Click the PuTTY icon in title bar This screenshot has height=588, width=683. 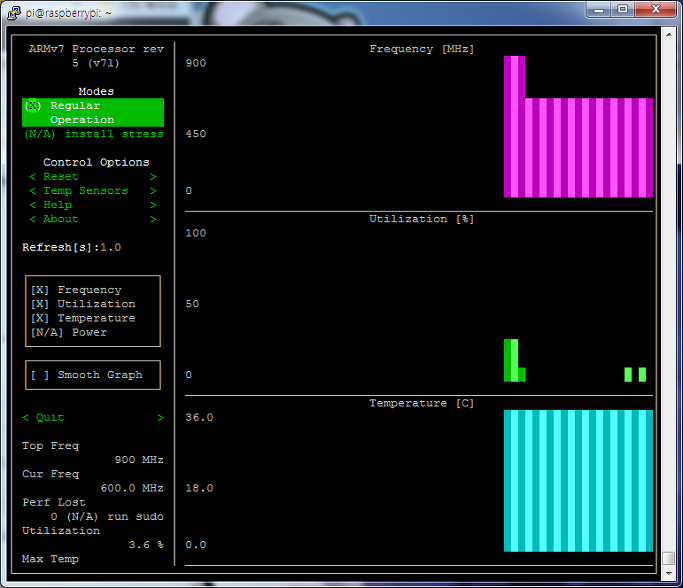coord(14,13)
